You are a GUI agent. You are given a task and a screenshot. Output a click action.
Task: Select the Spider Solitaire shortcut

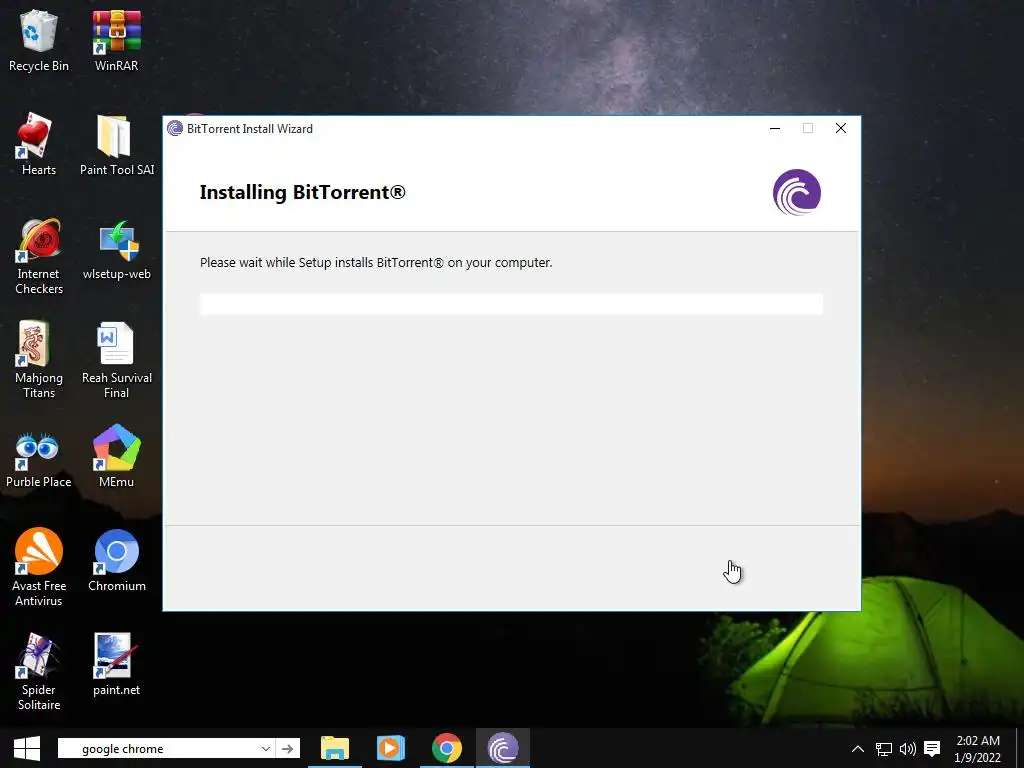(x=39, y=672)
